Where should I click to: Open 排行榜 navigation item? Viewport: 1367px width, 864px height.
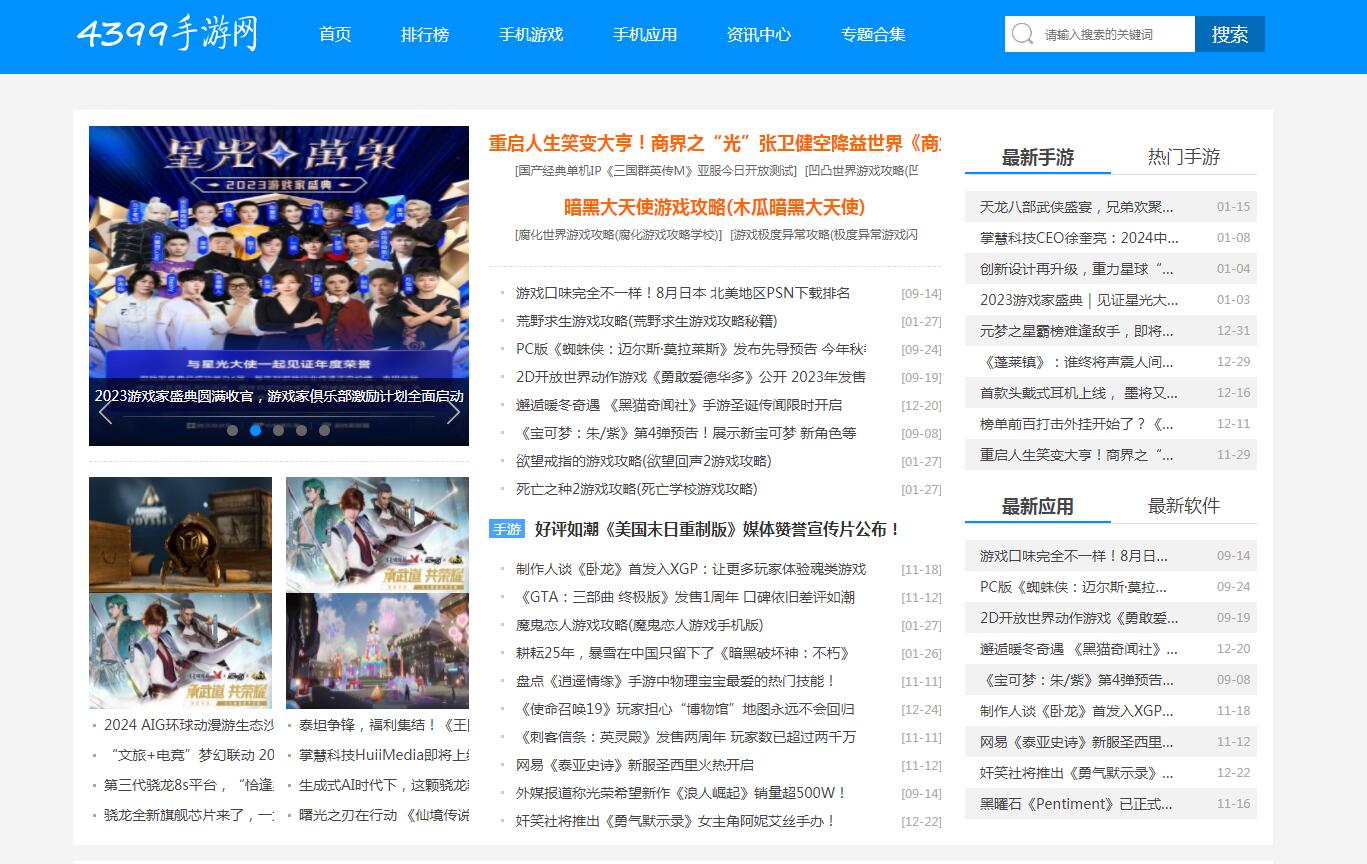425,34
